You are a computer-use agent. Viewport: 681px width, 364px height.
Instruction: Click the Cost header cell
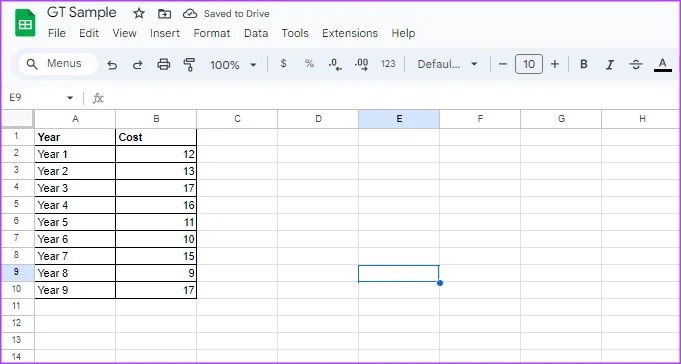point(156,137)
